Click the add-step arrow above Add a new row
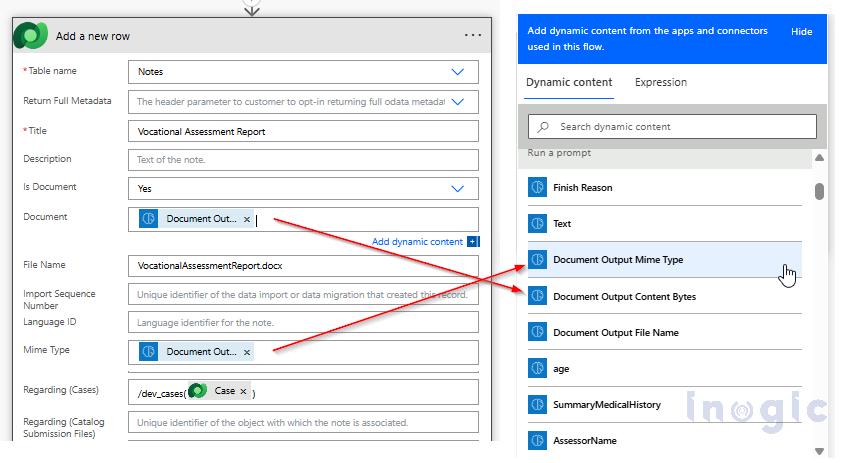The width and height of the screenshot is (844, 463). point(251,9)
